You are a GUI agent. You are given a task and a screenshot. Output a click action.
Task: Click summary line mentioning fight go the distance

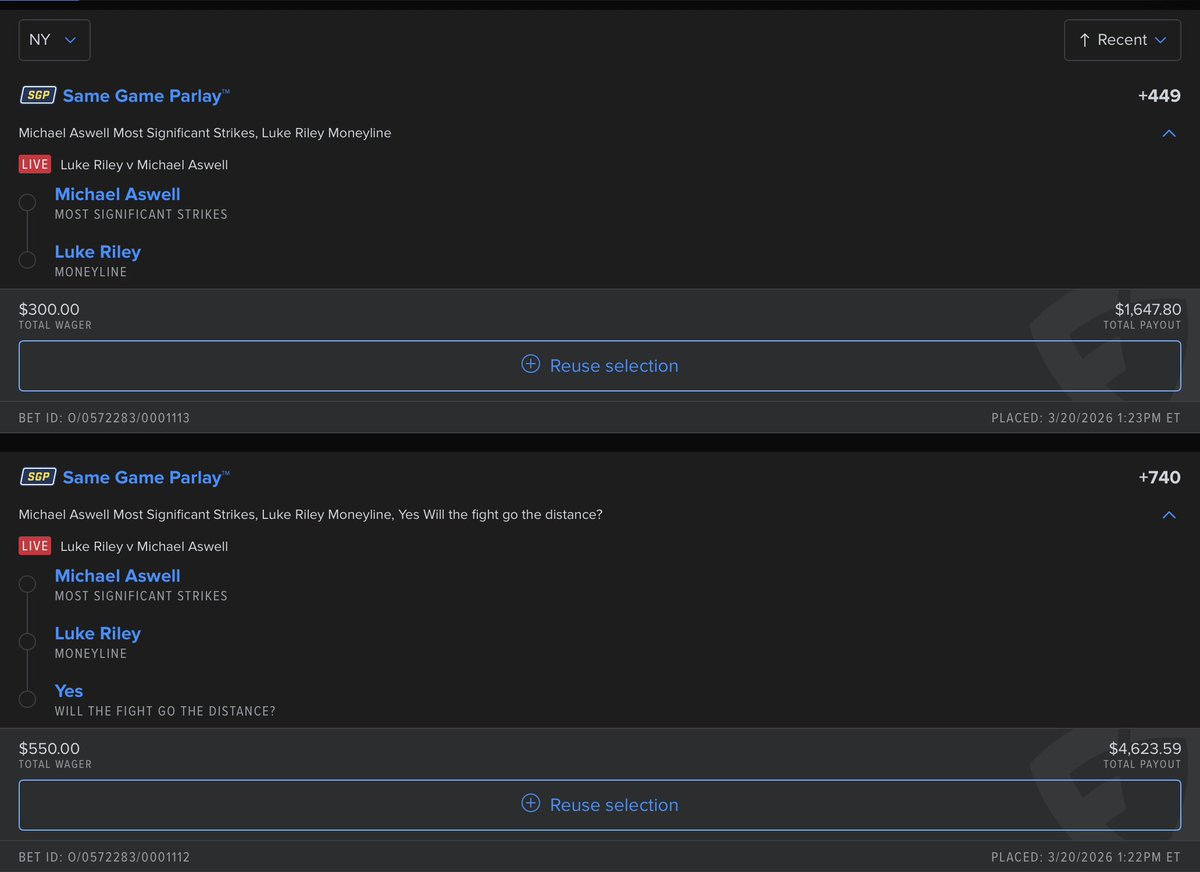coord(311,515)
